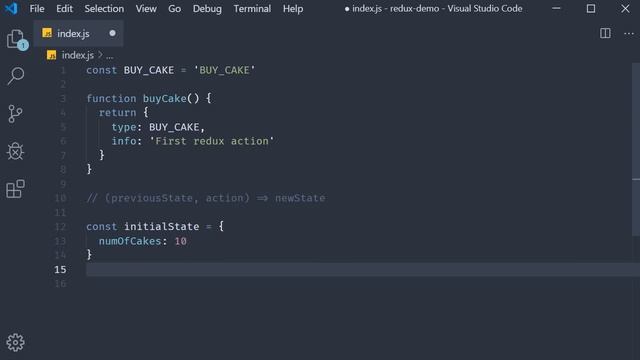Open the Extensions view
Viewport: 640px width, 360px height.
click(x=16, y=189)
